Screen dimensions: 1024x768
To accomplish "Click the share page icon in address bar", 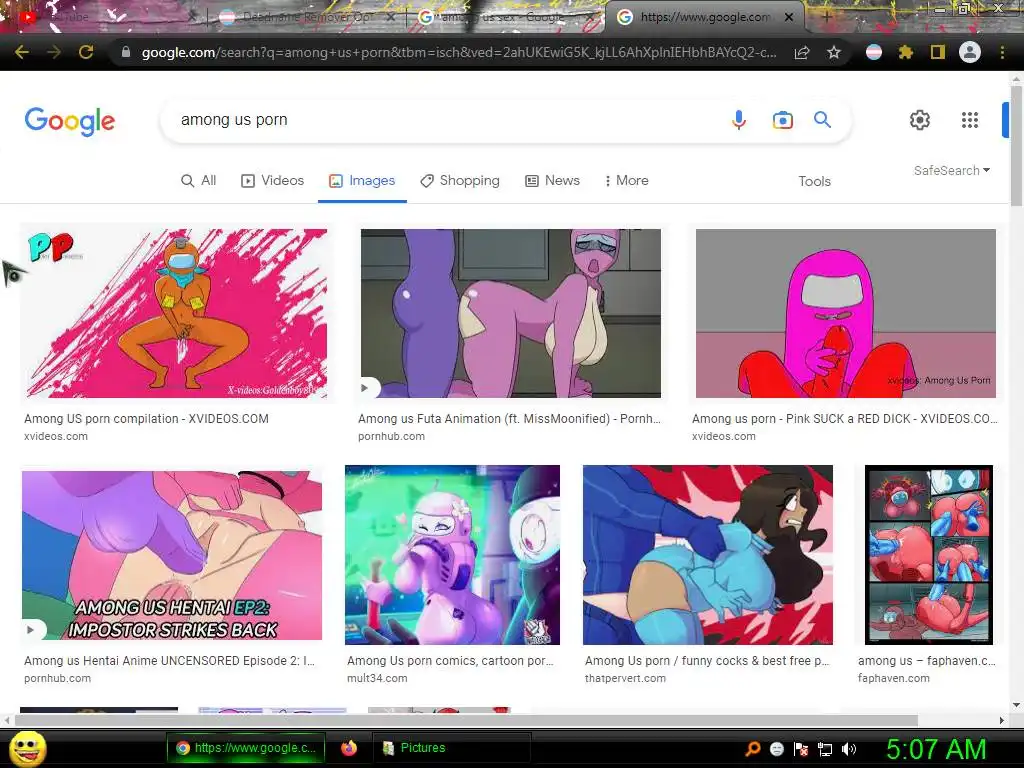I will point(802,53).
